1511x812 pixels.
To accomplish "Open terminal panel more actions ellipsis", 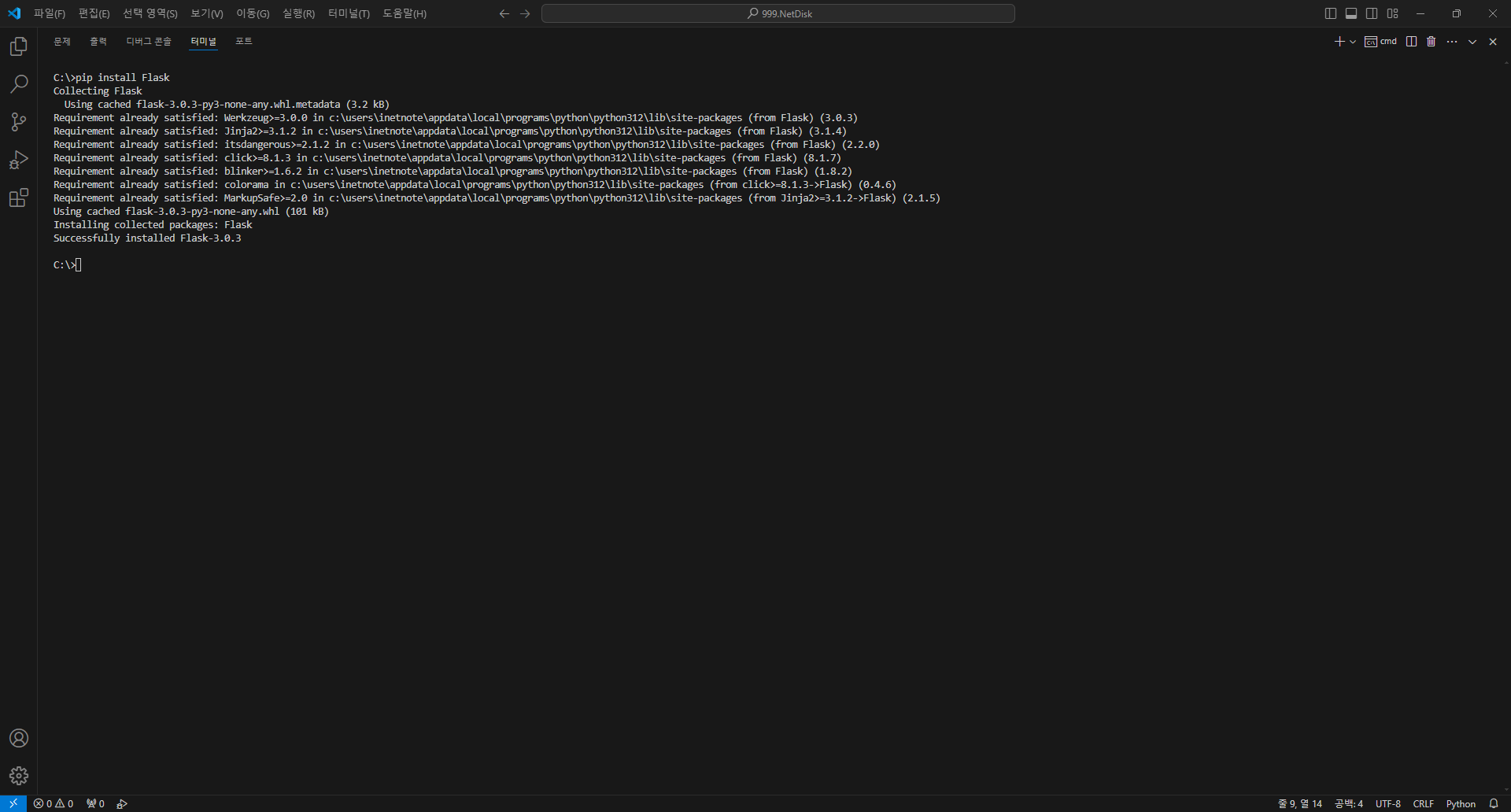I will (x=1452, y=42).
